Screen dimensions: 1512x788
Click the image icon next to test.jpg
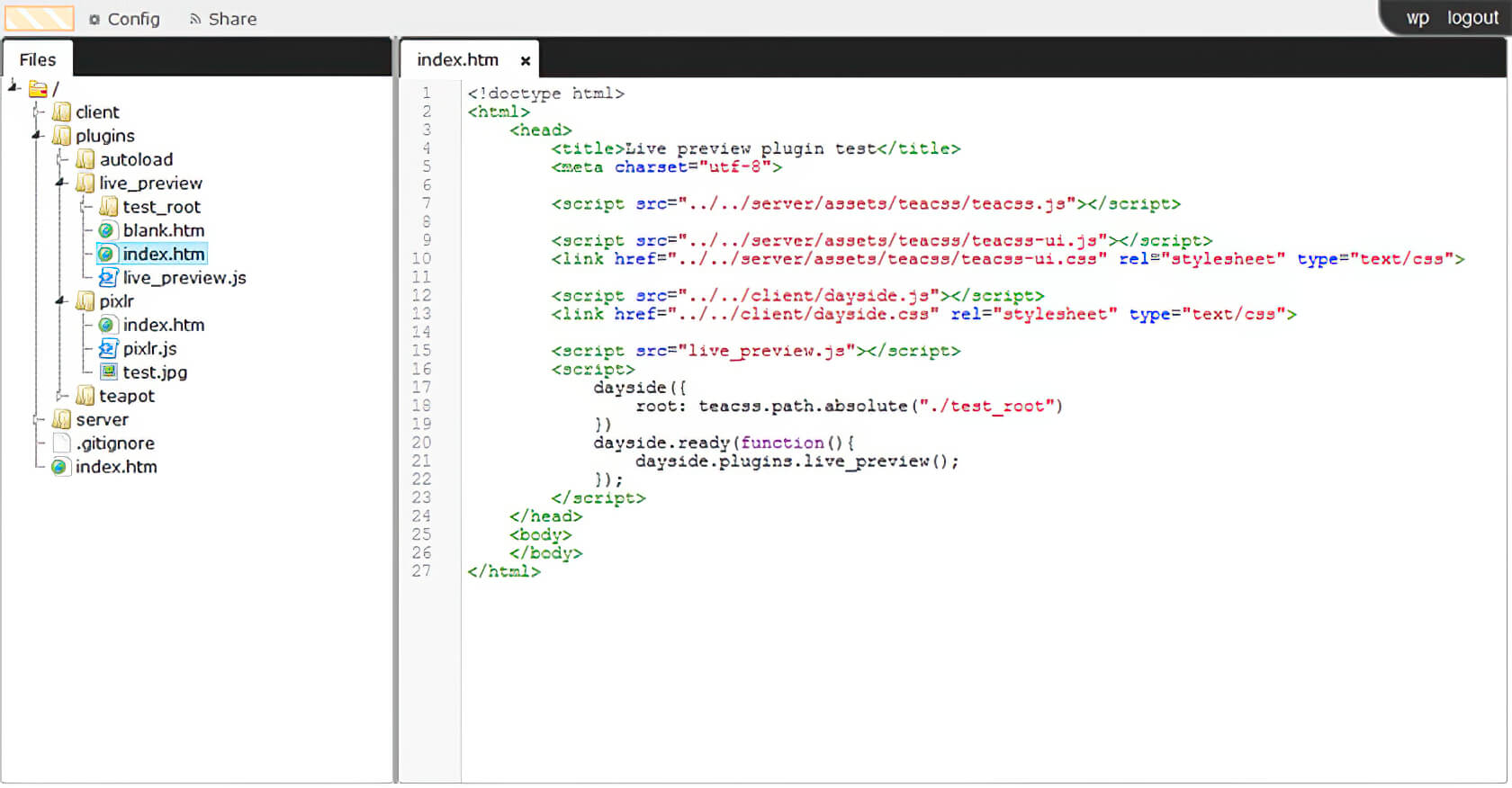pyautogui.click(x=108, y=372)
